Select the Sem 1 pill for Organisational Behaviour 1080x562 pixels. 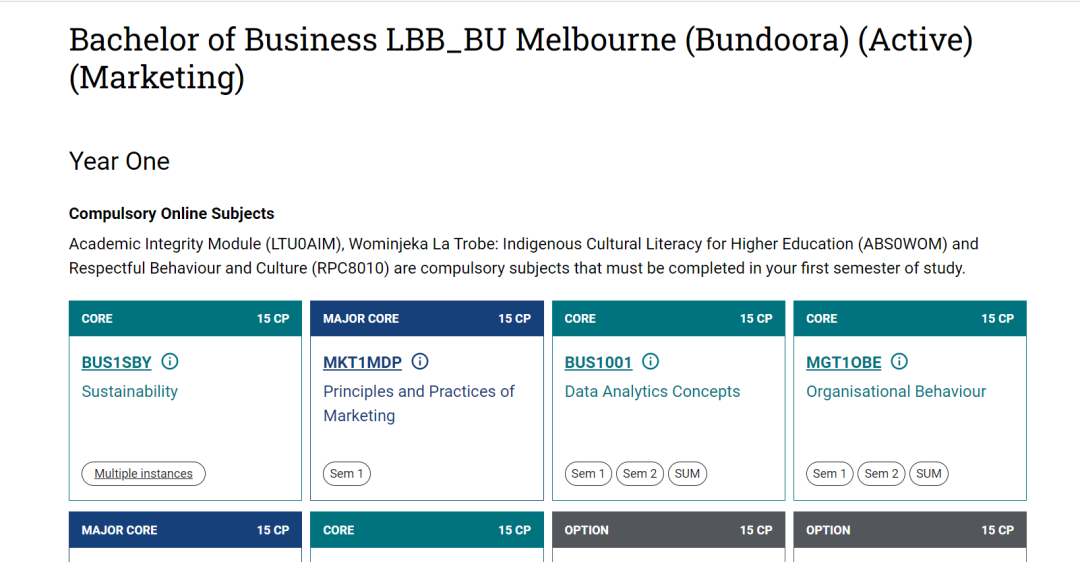830,474
